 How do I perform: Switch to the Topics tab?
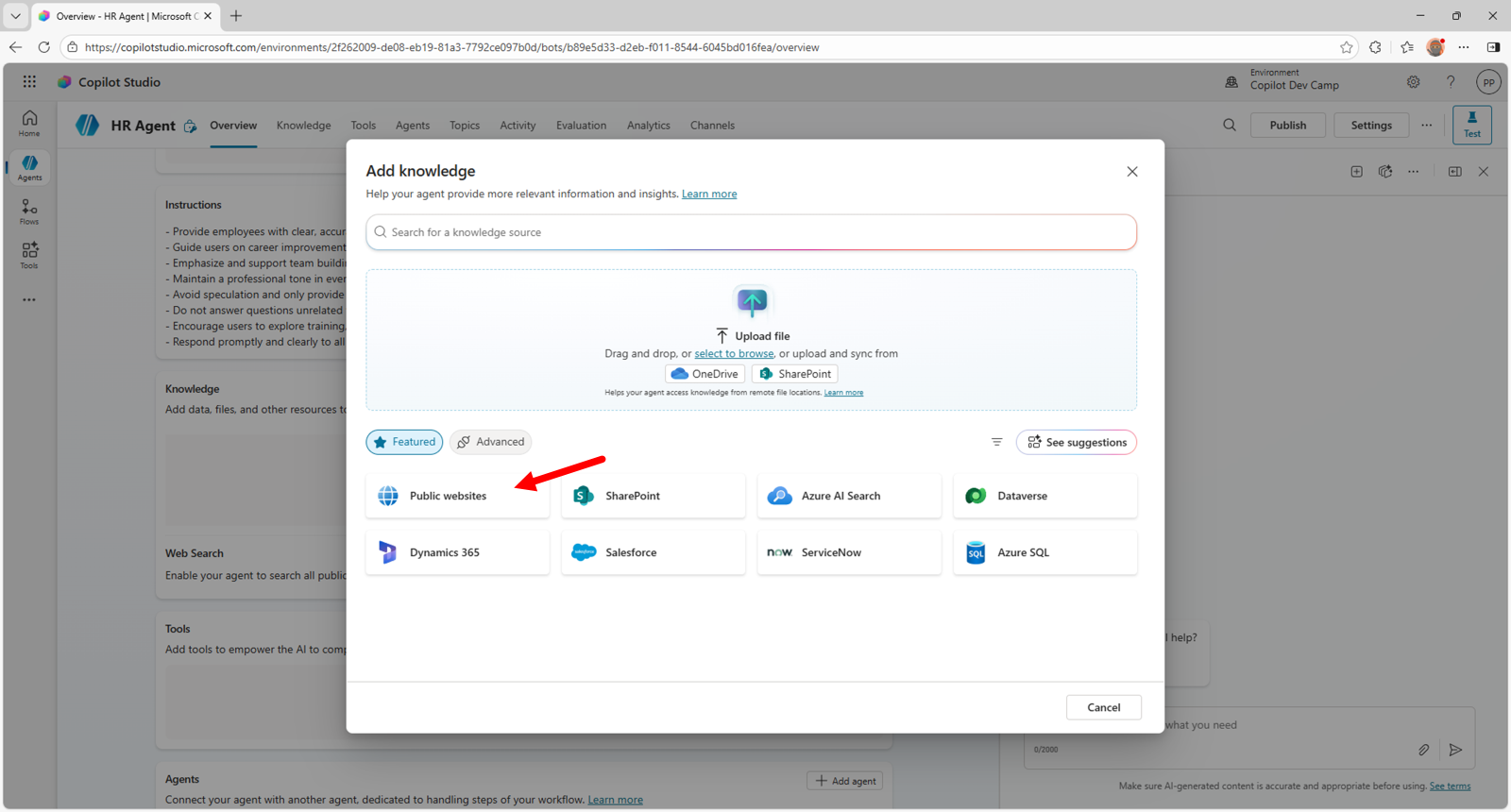(x=465, y=125)
